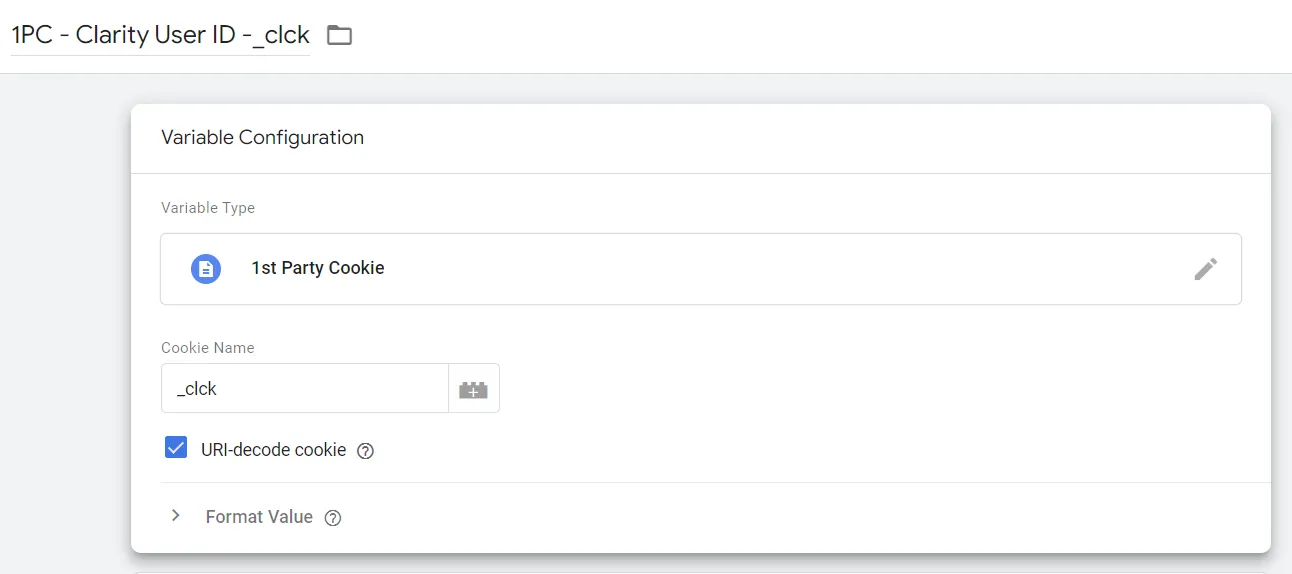
Task: Click the blue 1st Party Cookie type icon
Action: coord(206,269)
